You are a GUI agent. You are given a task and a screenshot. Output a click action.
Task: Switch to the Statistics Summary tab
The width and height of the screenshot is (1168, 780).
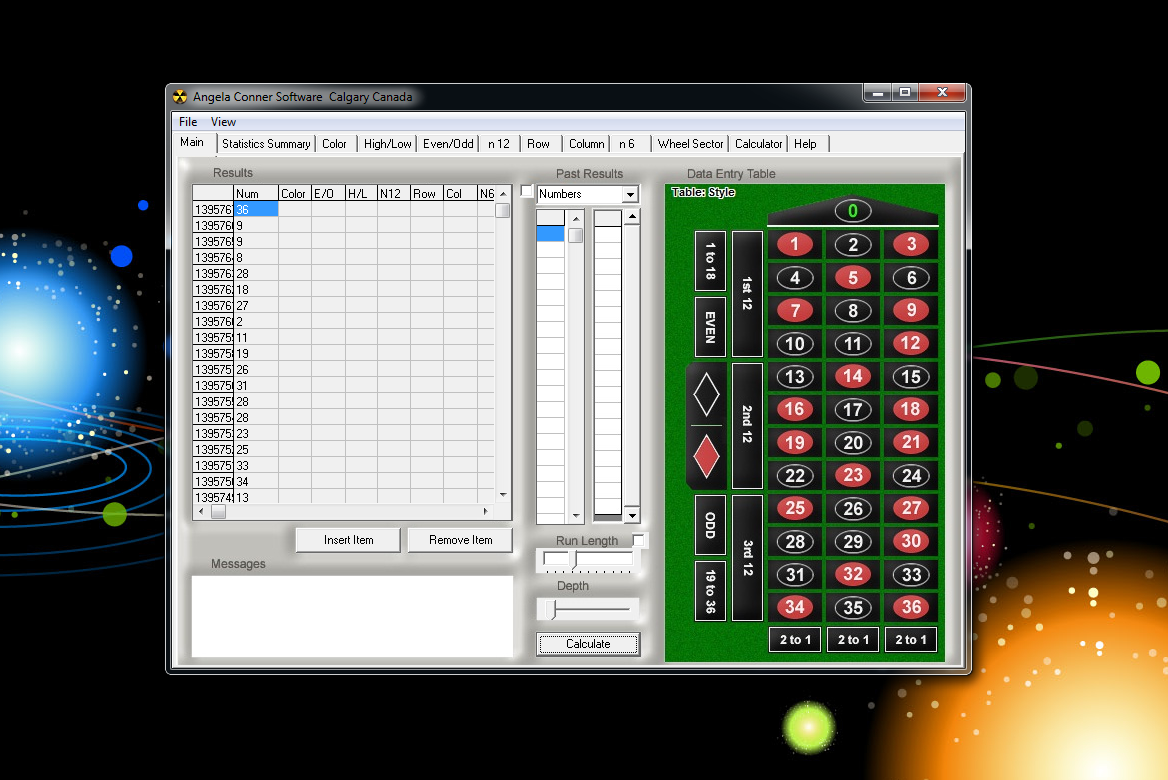266,144
